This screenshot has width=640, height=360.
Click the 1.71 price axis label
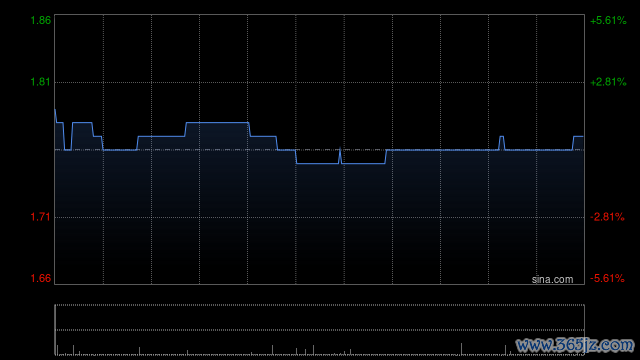41,217
